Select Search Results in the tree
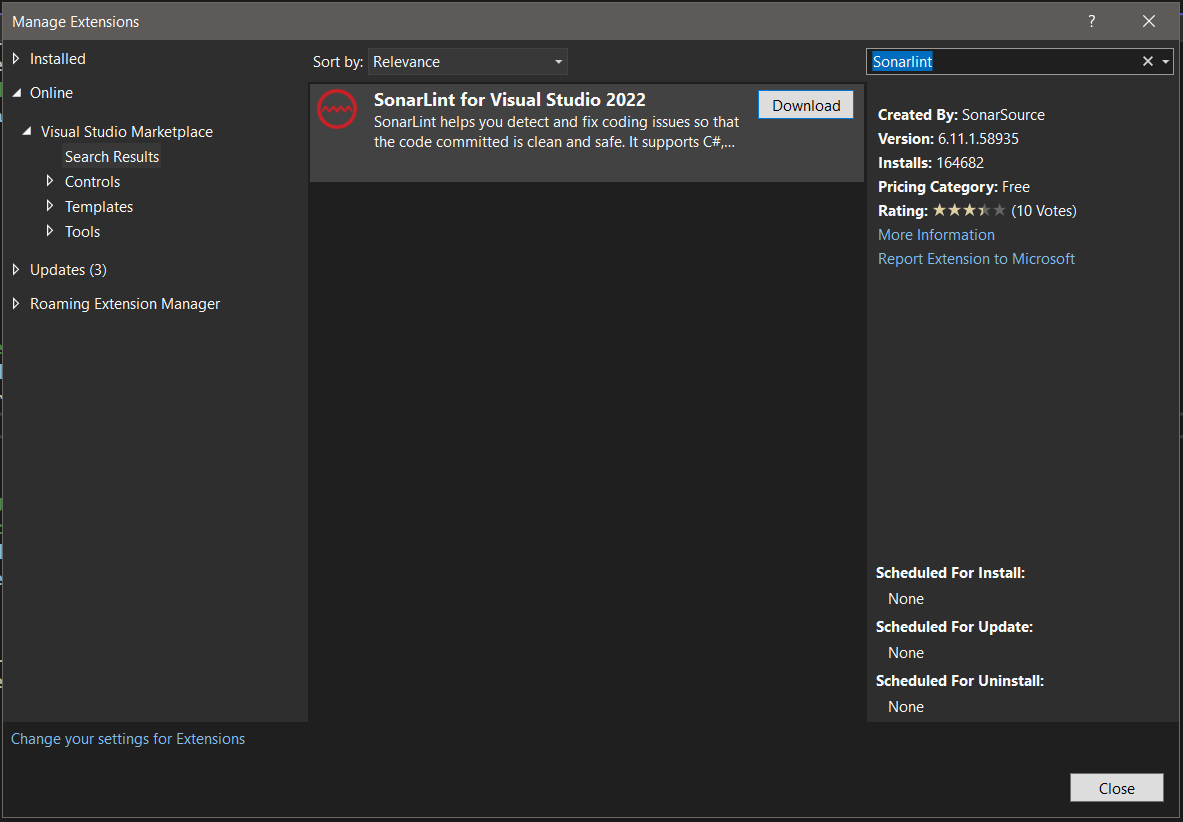Image resolution: width=1183 pixels, height=822 pixels. click(112, 157)
